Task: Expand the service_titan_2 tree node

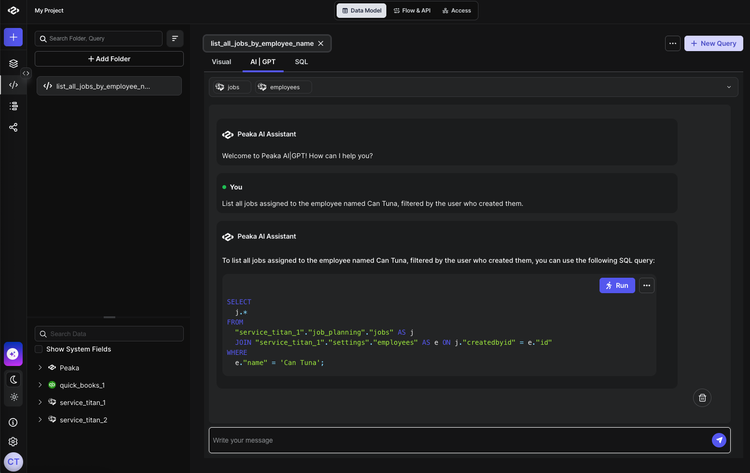Action: pos(40,419)
